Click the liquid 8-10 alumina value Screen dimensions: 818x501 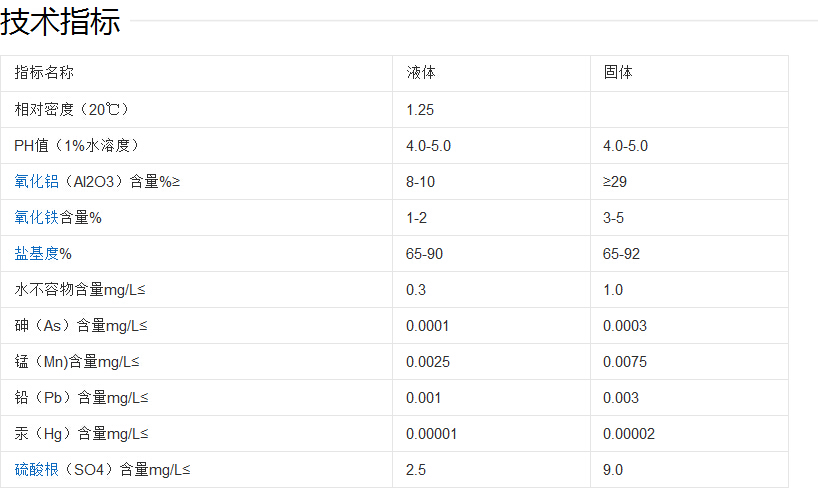pos(420,182)
